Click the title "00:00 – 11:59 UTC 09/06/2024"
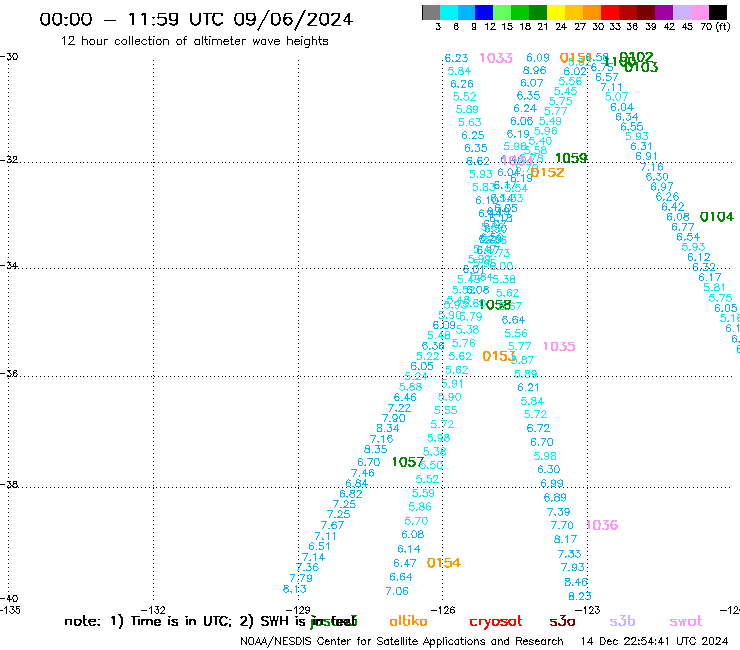740x650 pixels. click(196, 19)
